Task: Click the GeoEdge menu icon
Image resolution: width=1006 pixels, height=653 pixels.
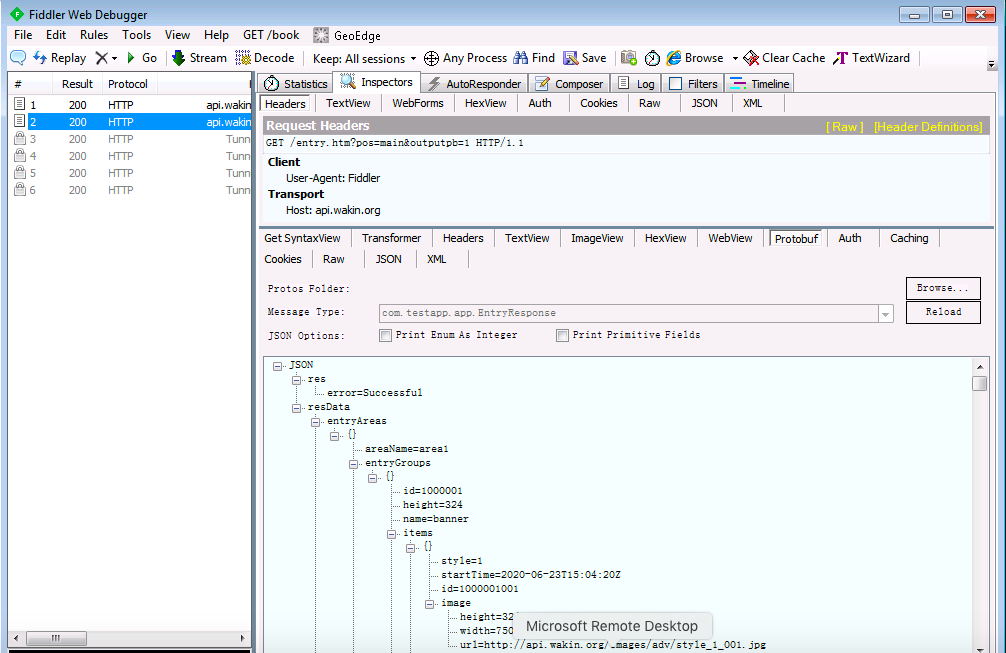Action: point(321,35)
